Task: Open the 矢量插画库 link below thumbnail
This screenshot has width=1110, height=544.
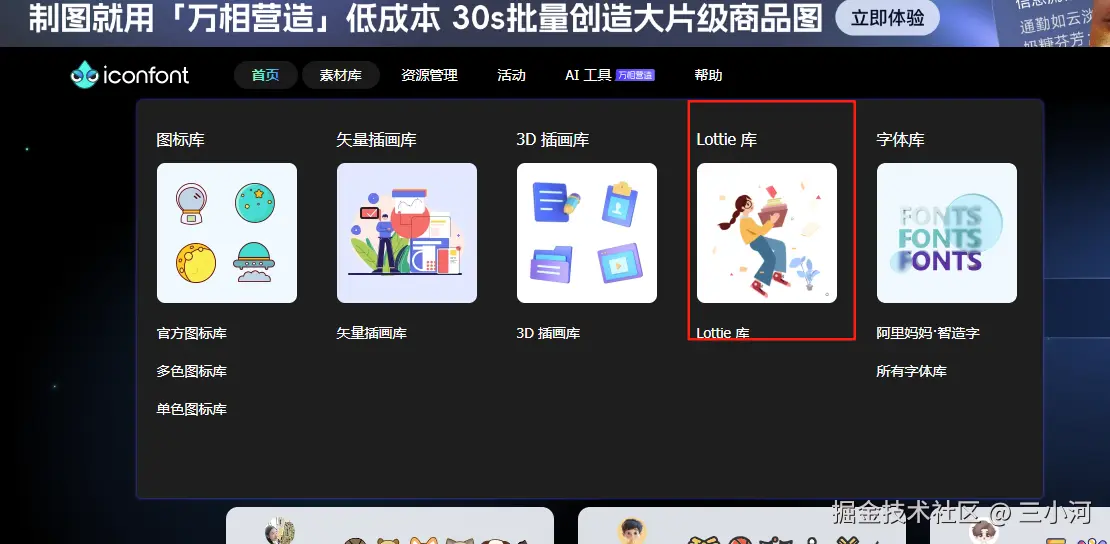Action: (x=372, y=333)
